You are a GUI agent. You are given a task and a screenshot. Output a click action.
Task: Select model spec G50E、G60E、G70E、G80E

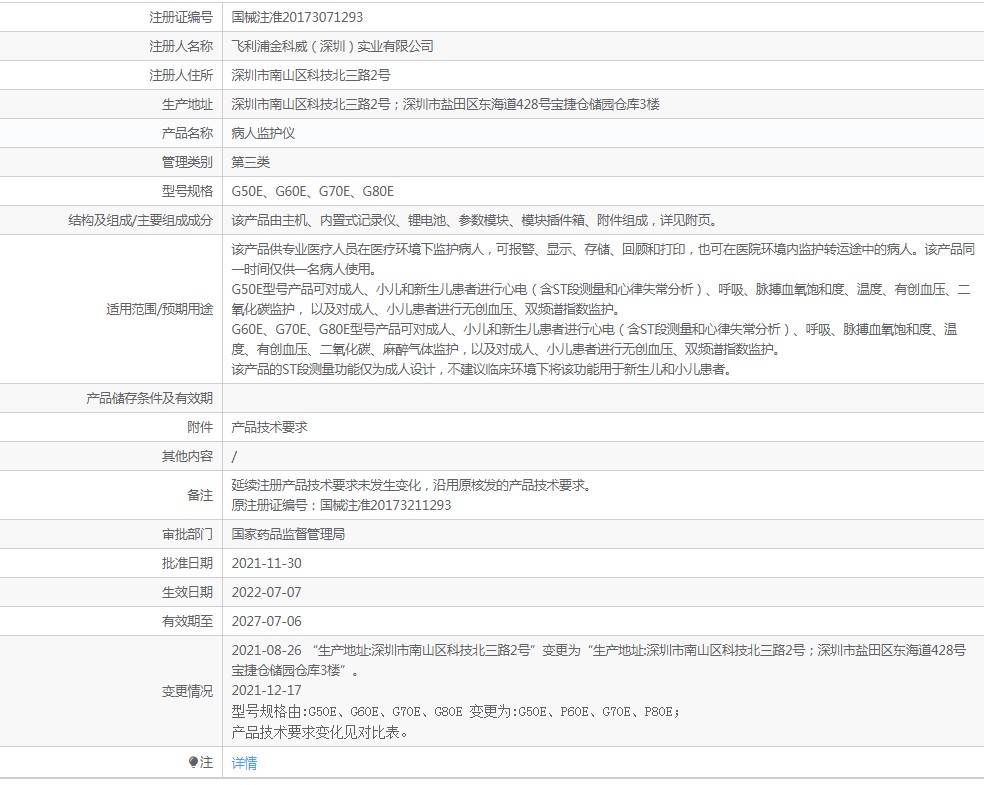[313, 191]
